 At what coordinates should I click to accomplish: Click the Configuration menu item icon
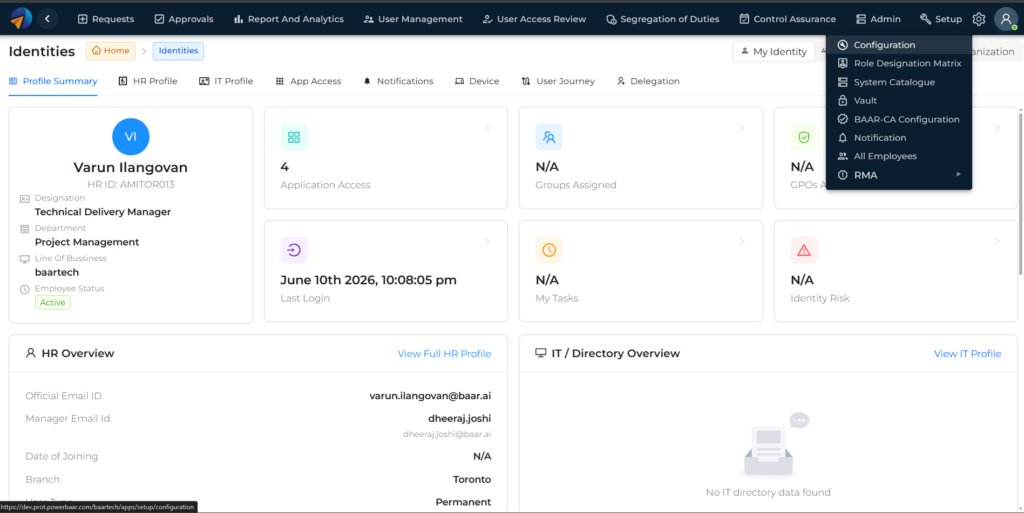coord(842,45)
